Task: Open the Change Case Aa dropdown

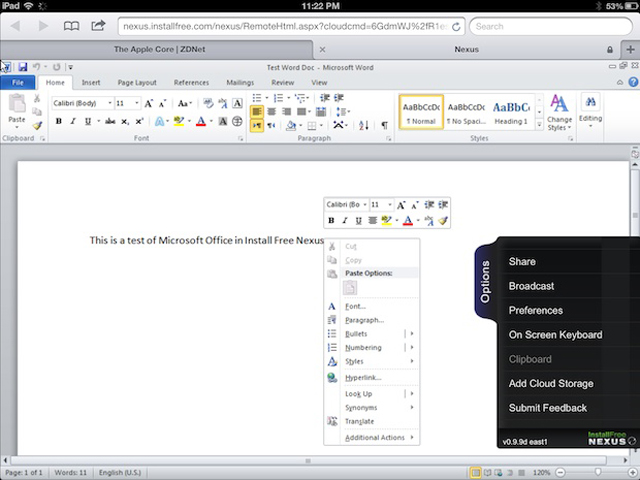Action: pyautogui.click(x=184, y=103)
